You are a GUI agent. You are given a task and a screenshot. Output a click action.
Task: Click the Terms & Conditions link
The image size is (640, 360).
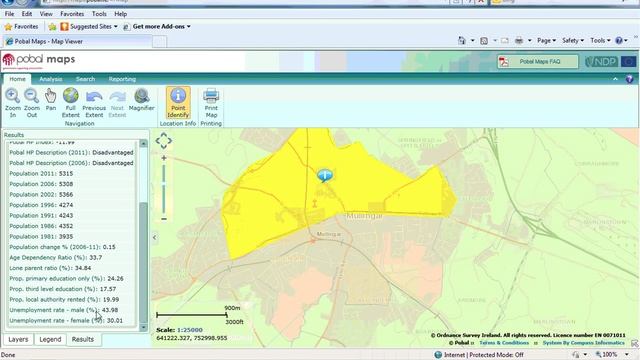(504, 343)
